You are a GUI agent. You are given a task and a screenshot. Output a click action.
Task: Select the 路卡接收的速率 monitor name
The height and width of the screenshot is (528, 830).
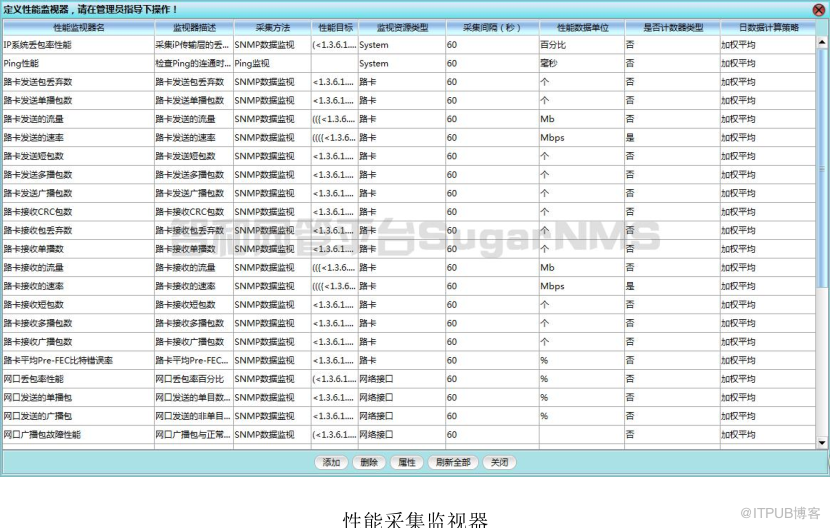click(33, 286)
